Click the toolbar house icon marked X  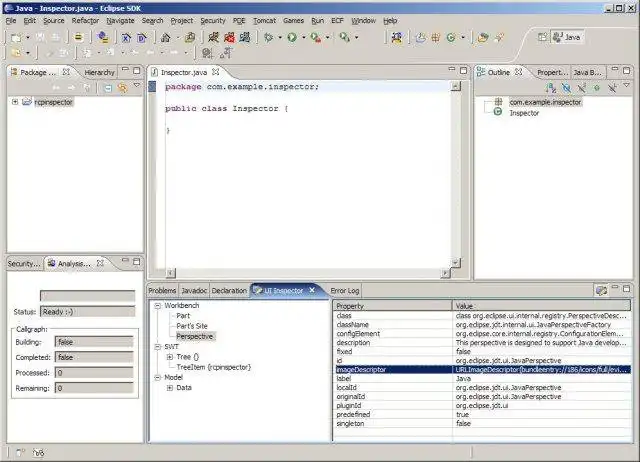[126, 38]
